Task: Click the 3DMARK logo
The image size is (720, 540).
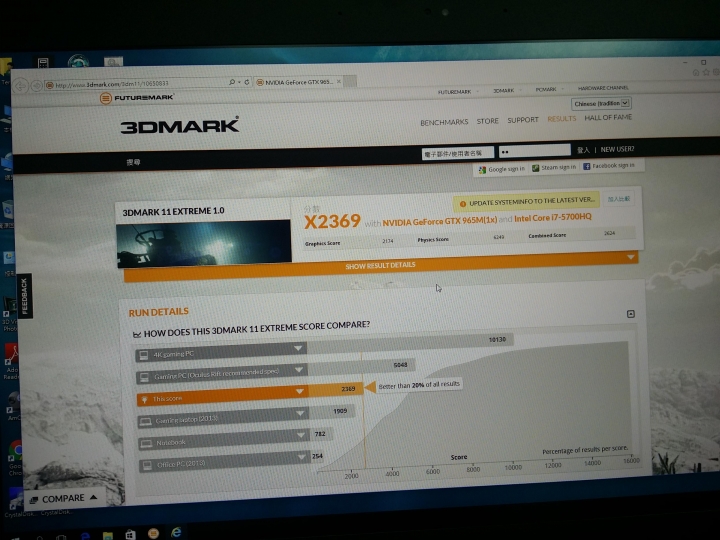Action: tap(180, 125)
